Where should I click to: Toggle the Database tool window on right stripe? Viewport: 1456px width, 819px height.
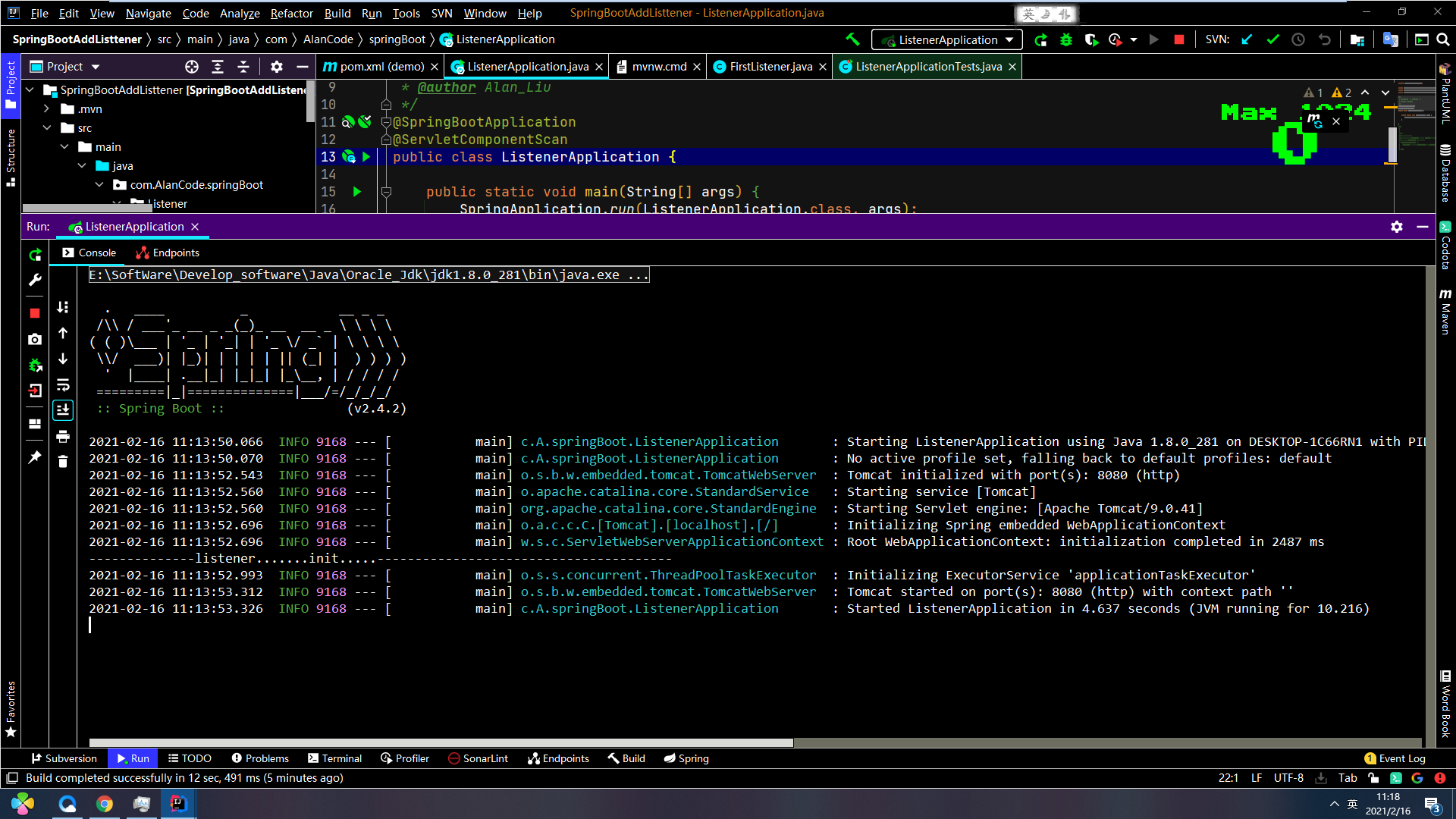[1445, 174]
